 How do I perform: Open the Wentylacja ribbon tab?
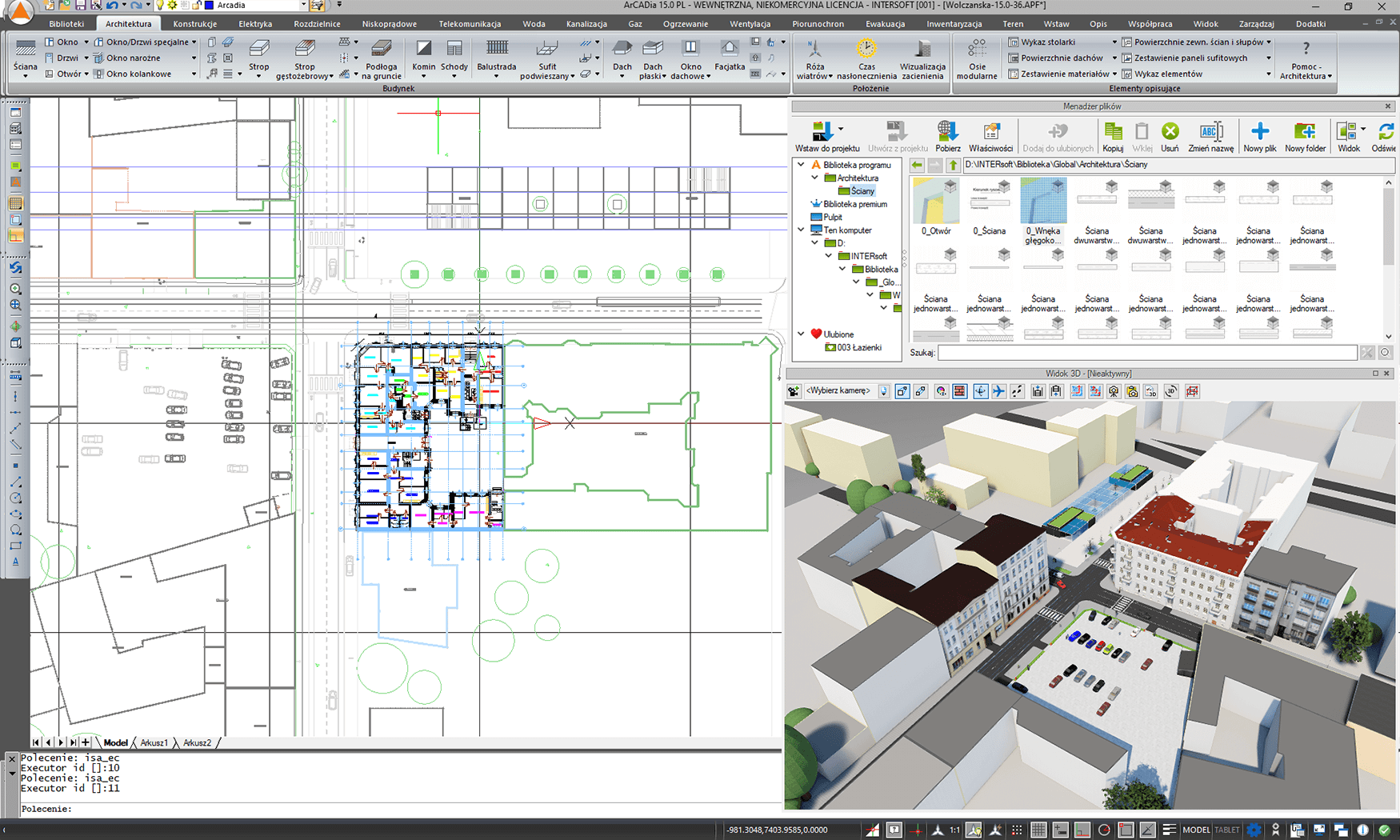click(750, 24)
